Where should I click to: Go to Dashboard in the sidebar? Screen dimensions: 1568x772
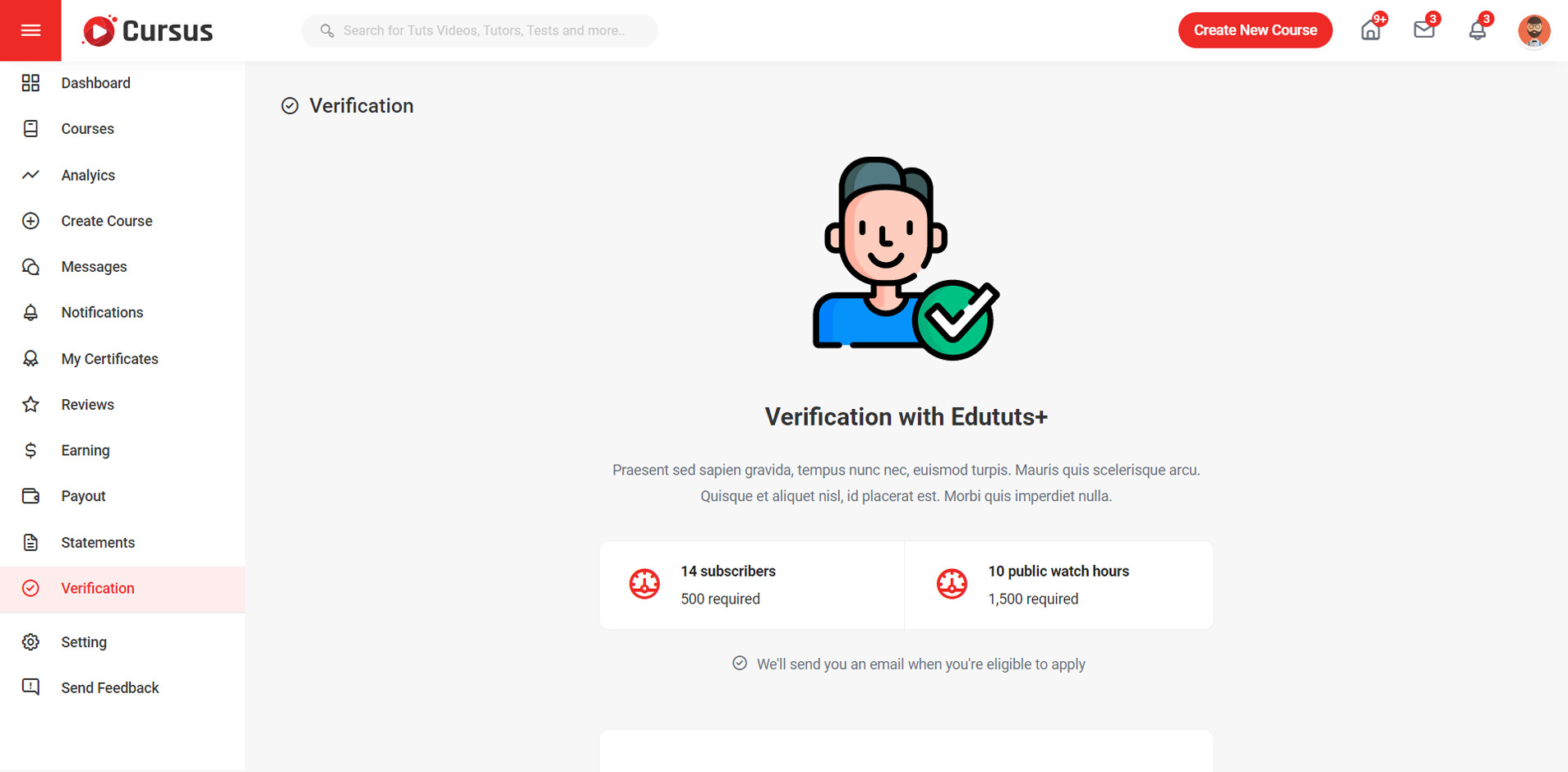95,83
